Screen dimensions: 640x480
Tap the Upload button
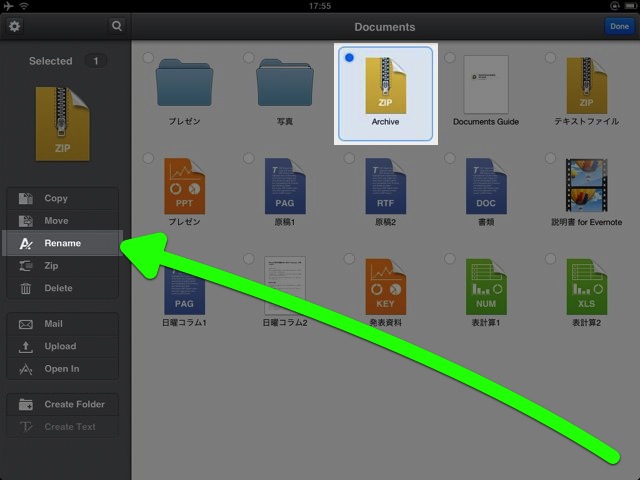62,347
